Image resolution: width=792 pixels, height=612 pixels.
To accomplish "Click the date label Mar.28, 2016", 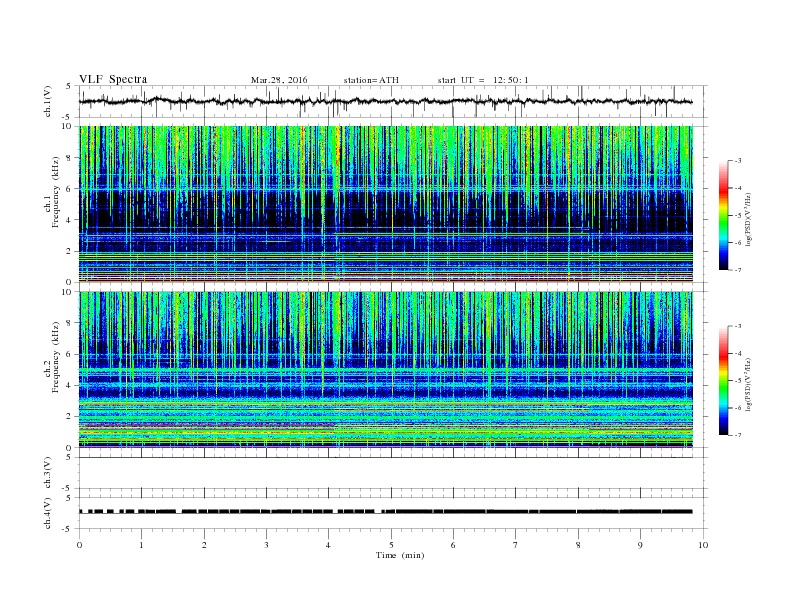I will click(279, 80).
